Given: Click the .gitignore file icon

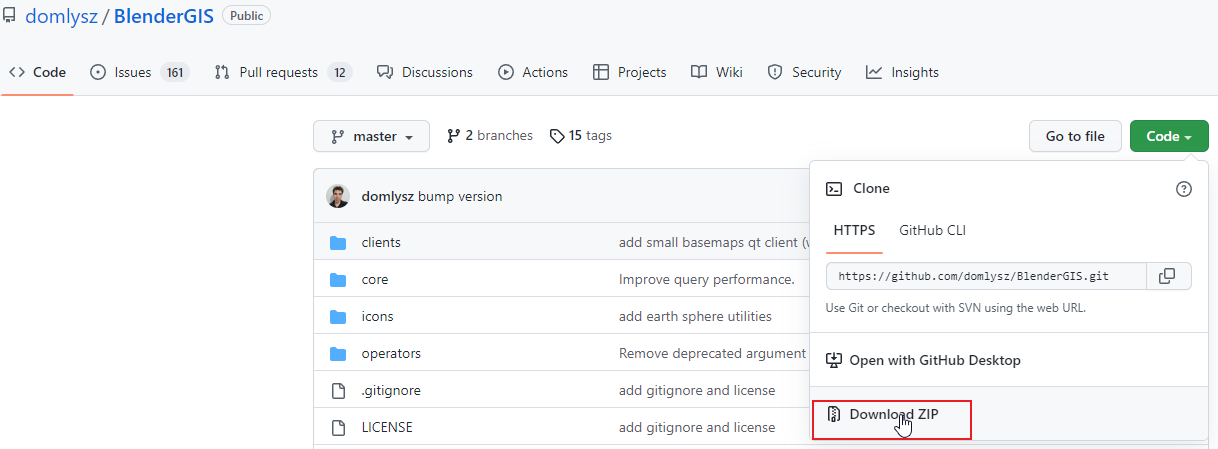Looking at the screenshot, I should (x=338, y=391).
